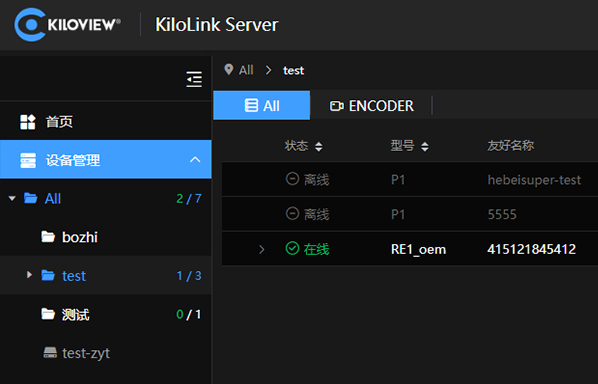
Task: Select the test group in sidebar
Action: pos(74,276)
